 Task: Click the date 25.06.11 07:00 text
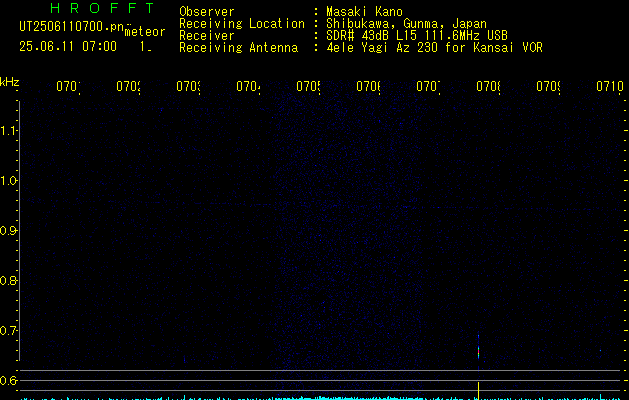(x=68, y=46)
